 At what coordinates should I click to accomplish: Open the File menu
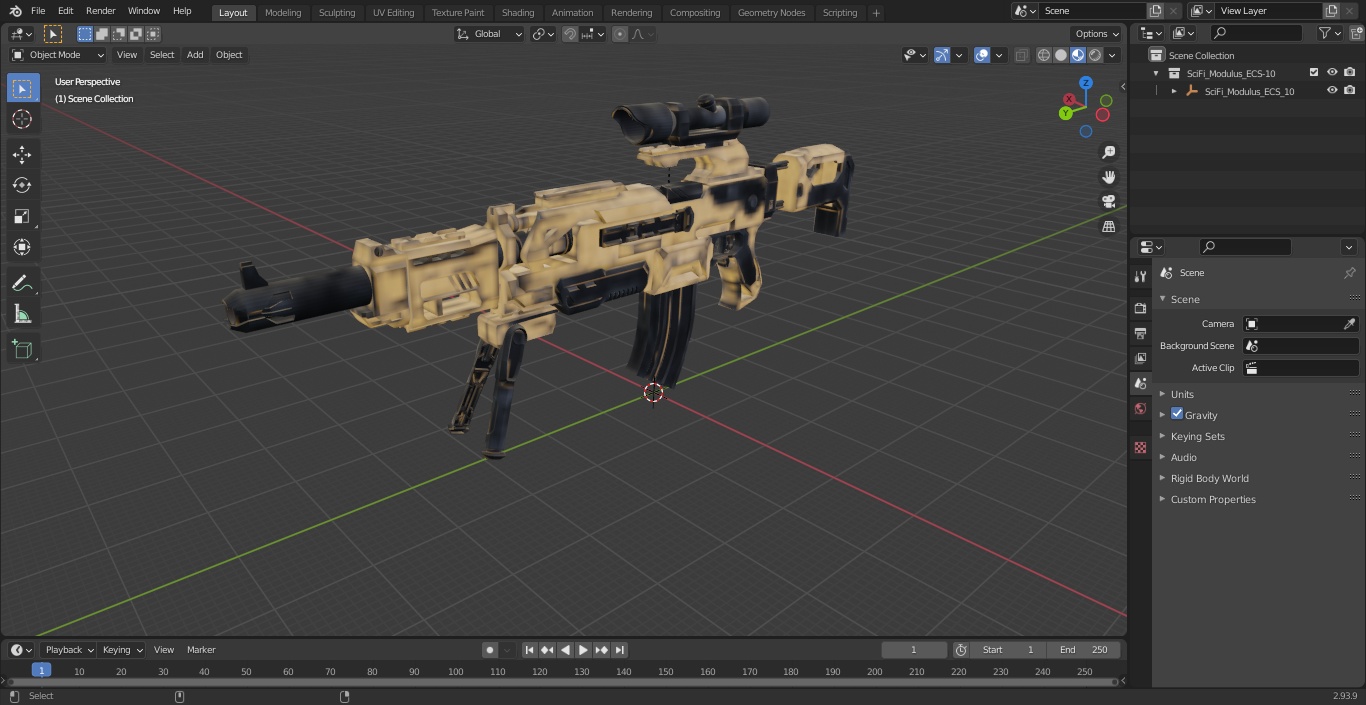[x=38, y=11]
